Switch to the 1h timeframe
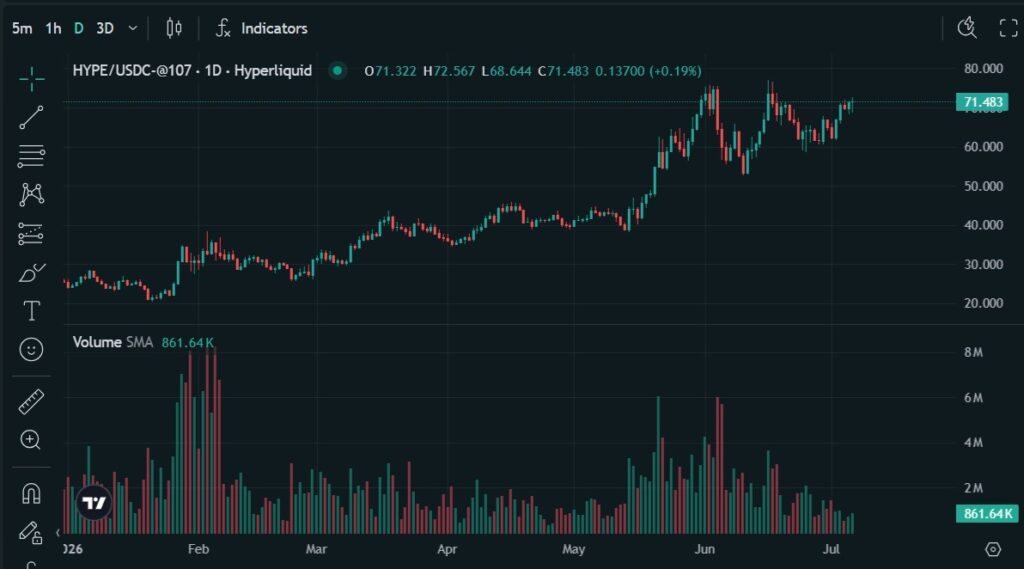This screenshot has height=569, width=1024. (54, 28)
